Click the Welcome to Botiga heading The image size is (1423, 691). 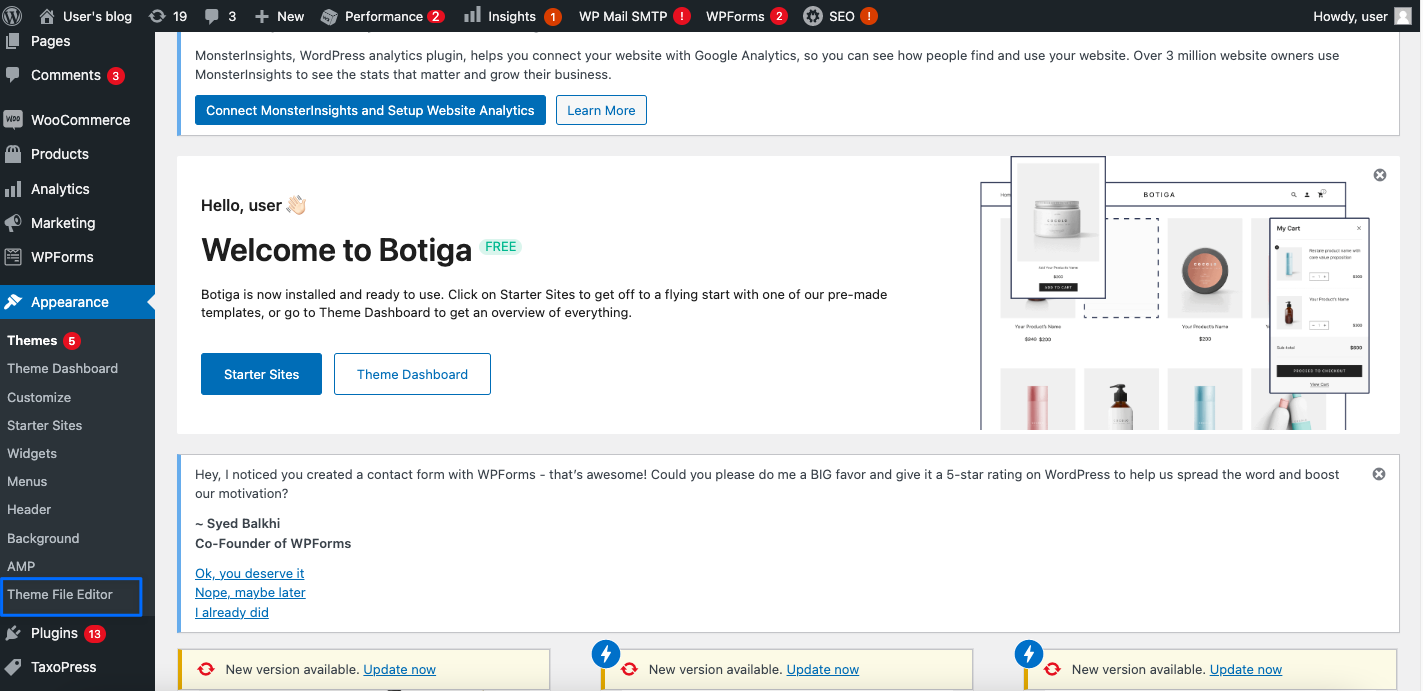[x=336, y=250]
